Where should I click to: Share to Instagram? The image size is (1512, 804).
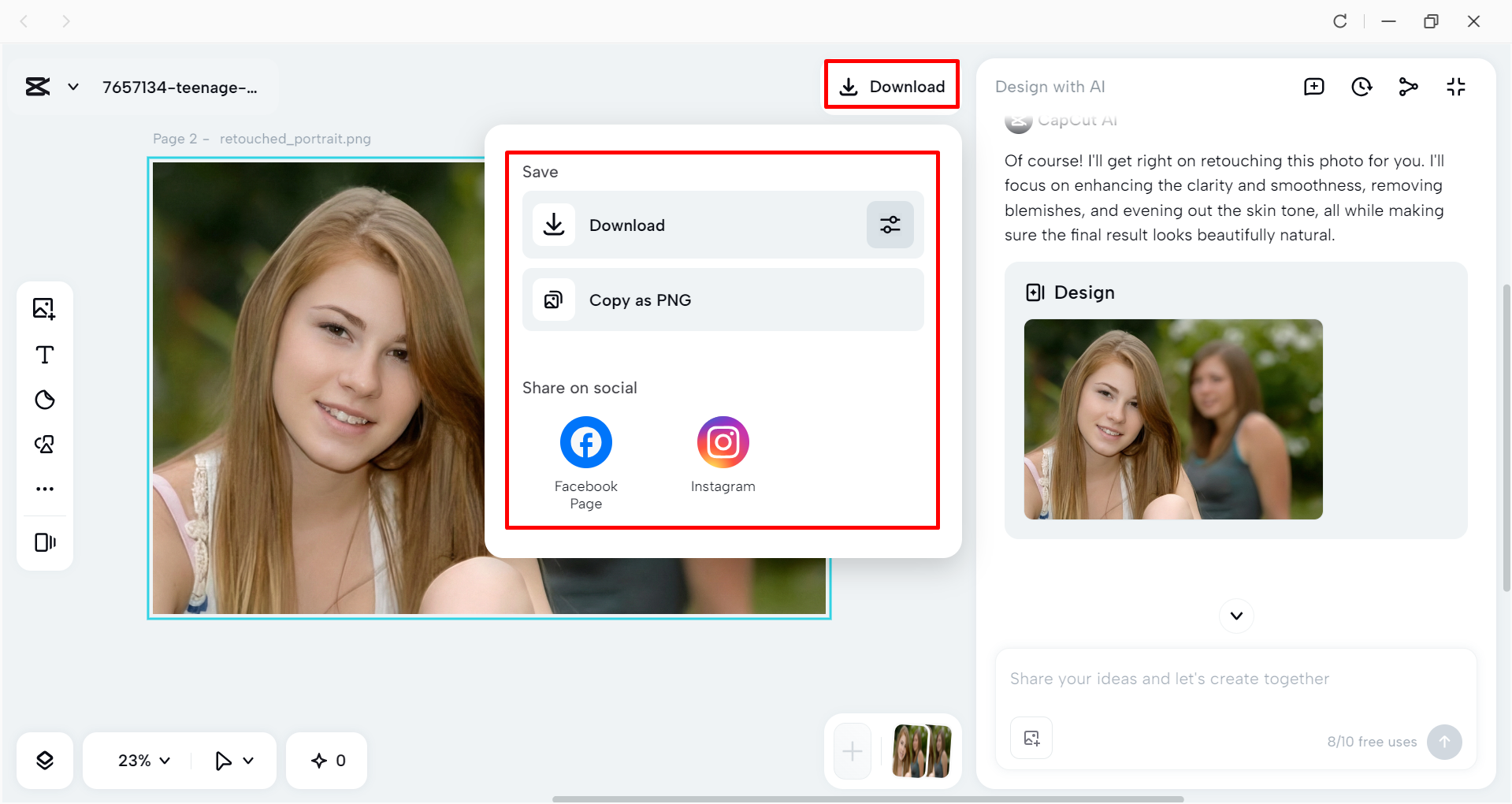point(723,455)
